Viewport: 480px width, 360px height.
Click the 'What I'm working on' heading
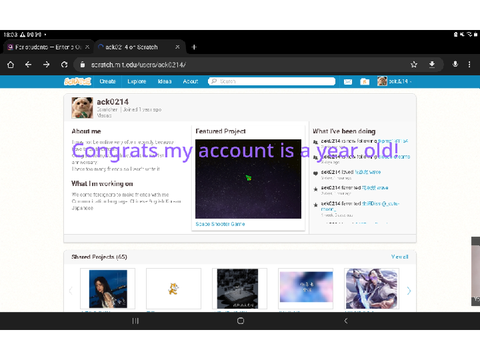102,184
